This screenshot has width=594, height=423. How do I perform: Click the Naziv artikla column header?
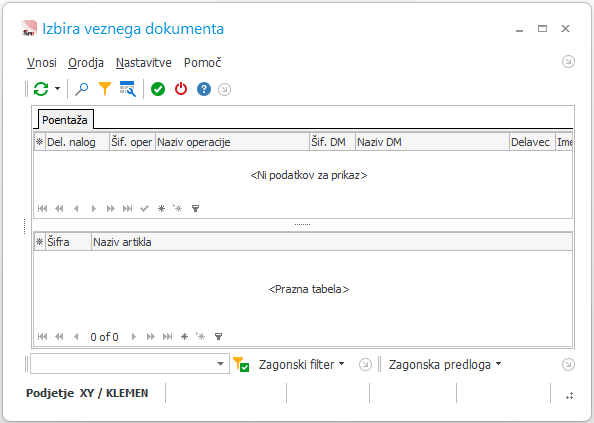[331, 242]
